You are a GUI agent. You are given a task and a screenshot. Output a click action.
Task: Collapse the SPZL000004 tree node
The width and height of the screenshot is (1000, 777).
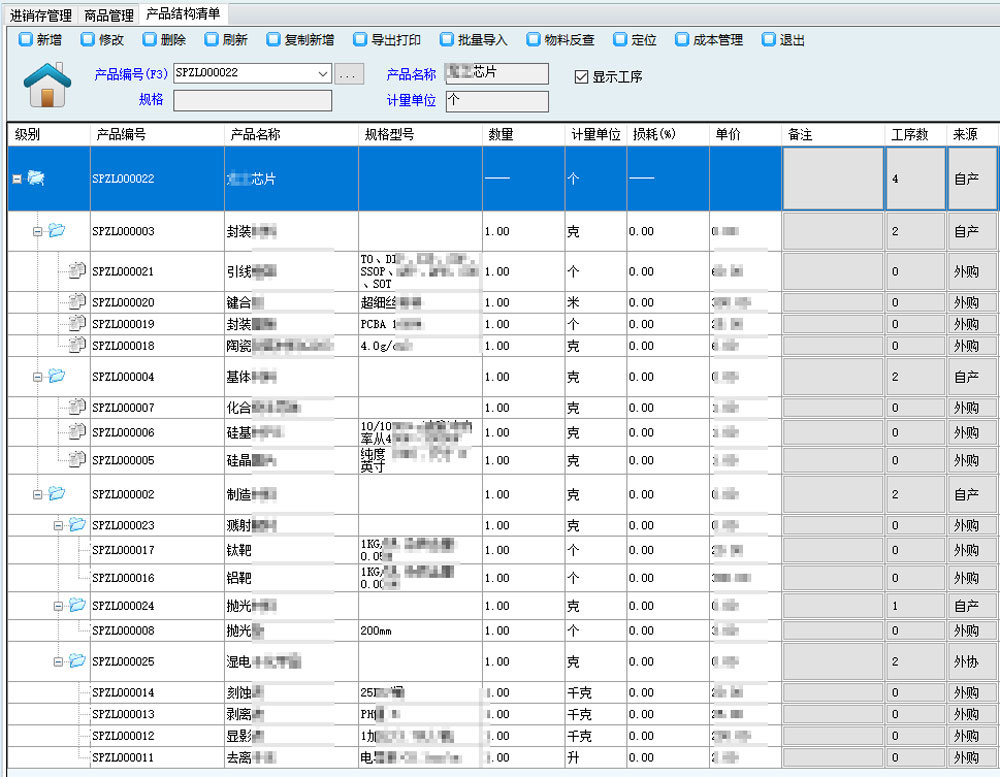pyautogui.click(x=38, y=377)
